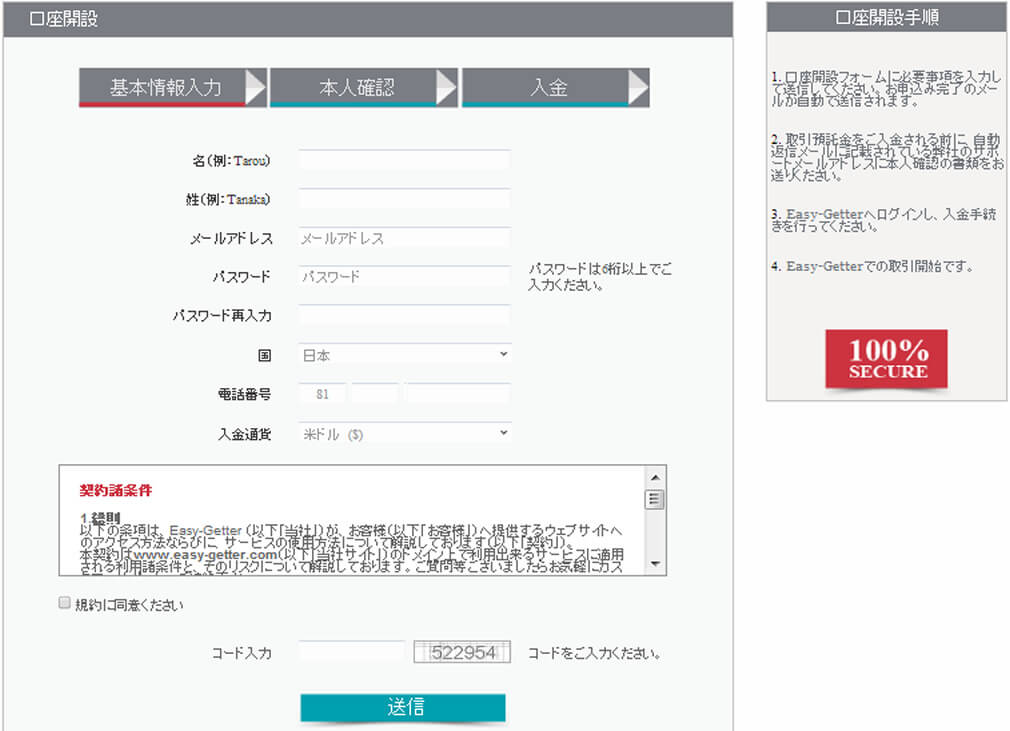Focus the パスワード input field
Viewport: 1010px width, 731px height.
(405, 276)
